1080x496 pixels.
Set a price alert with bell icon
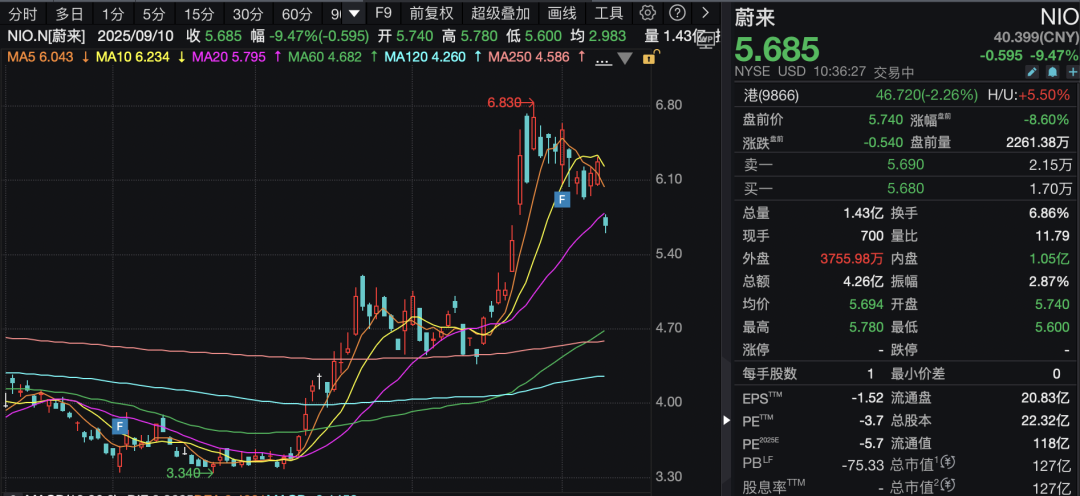[x=1052, y=72]
